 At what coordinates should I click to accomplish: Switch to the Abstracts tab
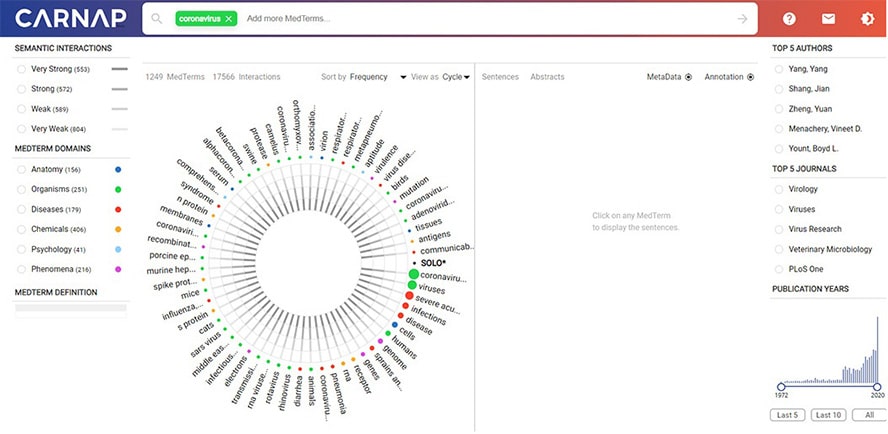pos(547,77)
